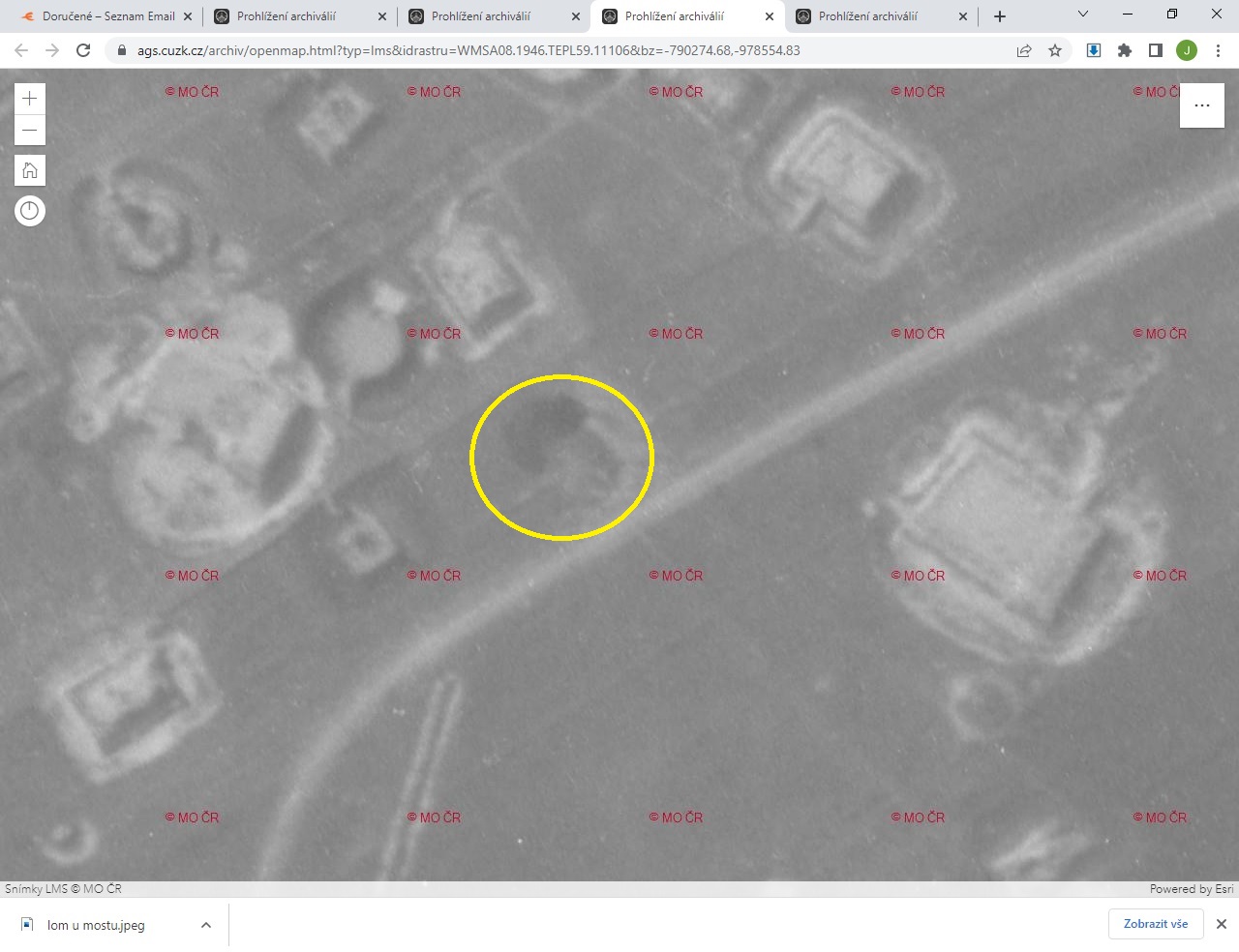
Task: Open the three-dot map options menu
Action: (1202, 105)
